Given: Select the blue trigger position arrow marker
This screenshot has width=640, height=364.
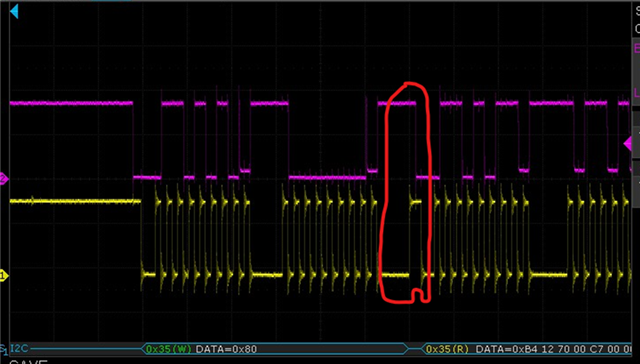Looking at the screenshot, I should [14, 12].
